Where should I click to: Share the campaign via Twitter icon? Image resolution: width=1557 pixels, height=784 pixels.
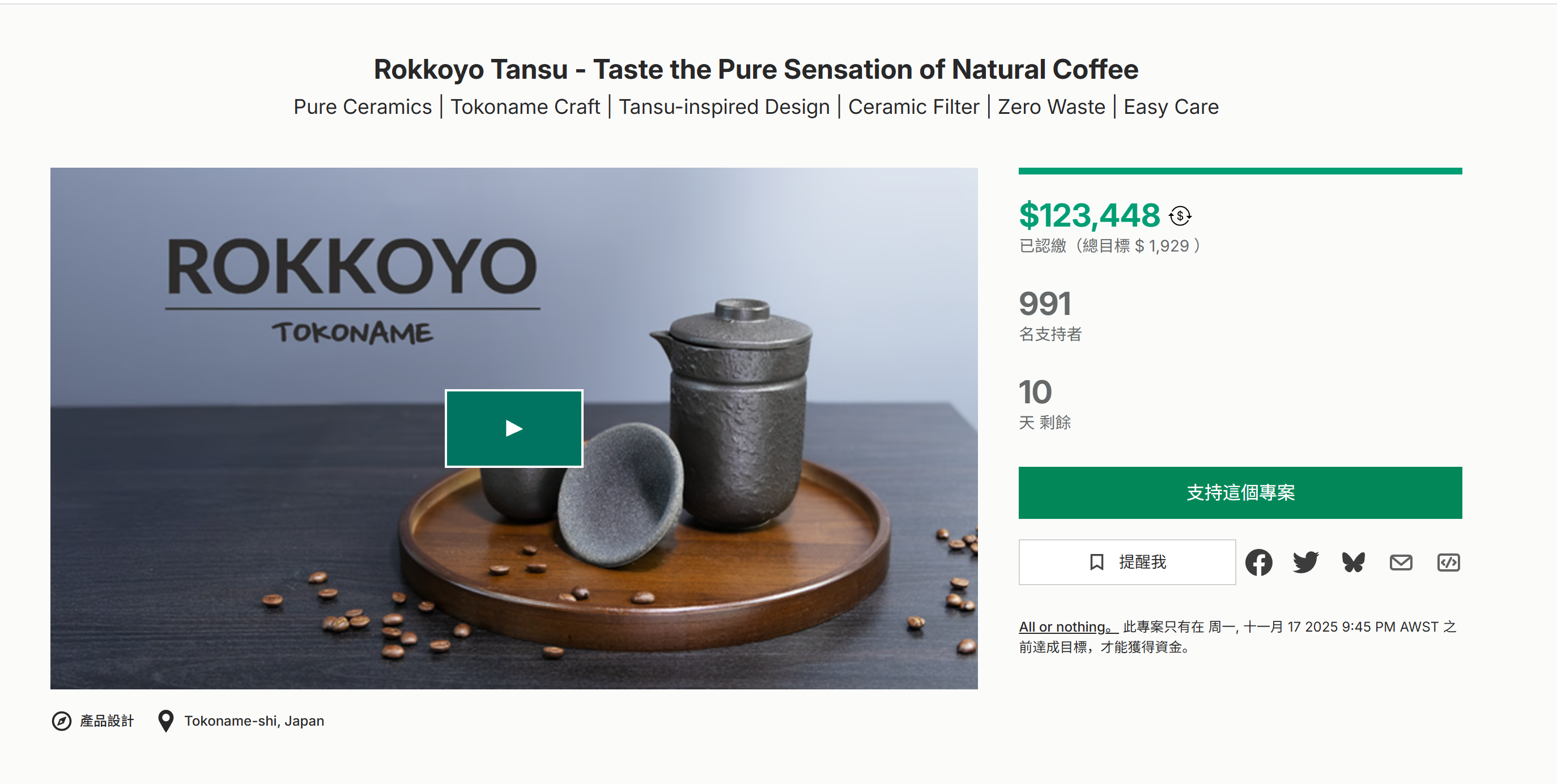pos(1305,562)
